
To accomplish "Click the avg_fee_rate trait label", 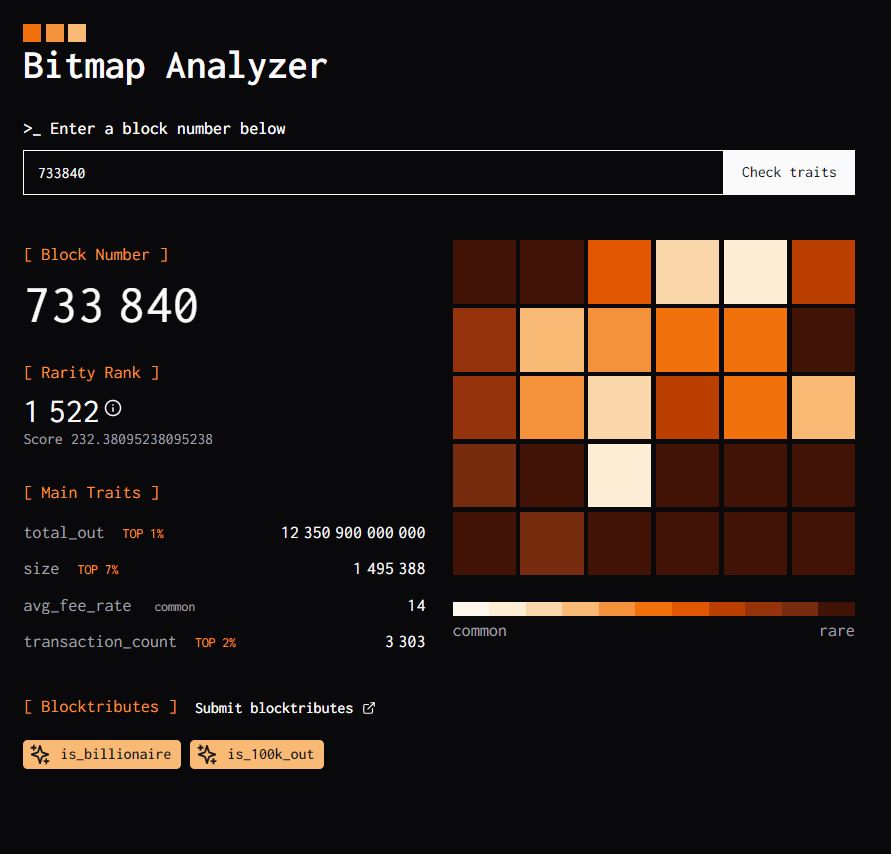I will (77, 606).
